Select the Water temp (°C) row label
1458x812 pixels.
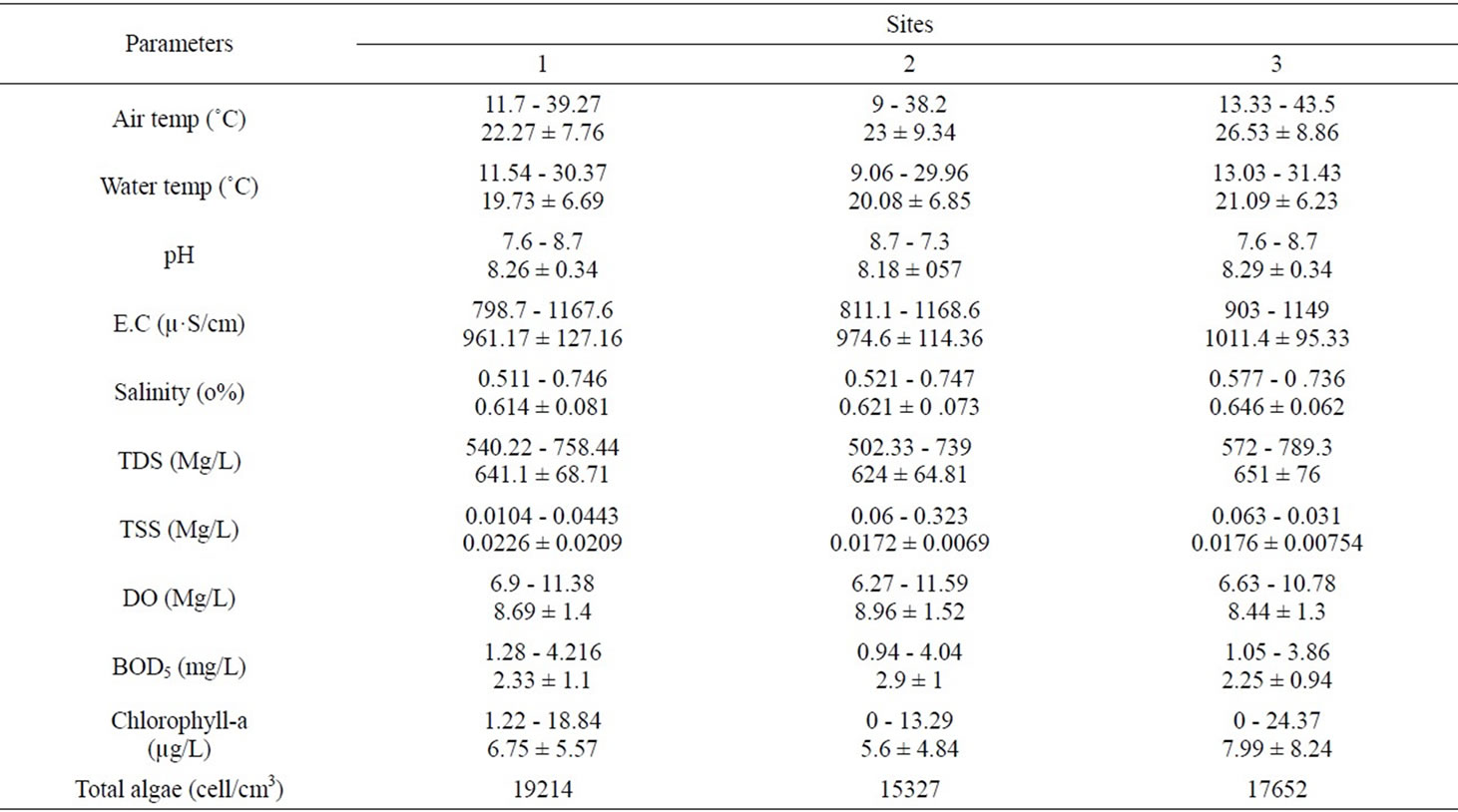tap(179, 187)
